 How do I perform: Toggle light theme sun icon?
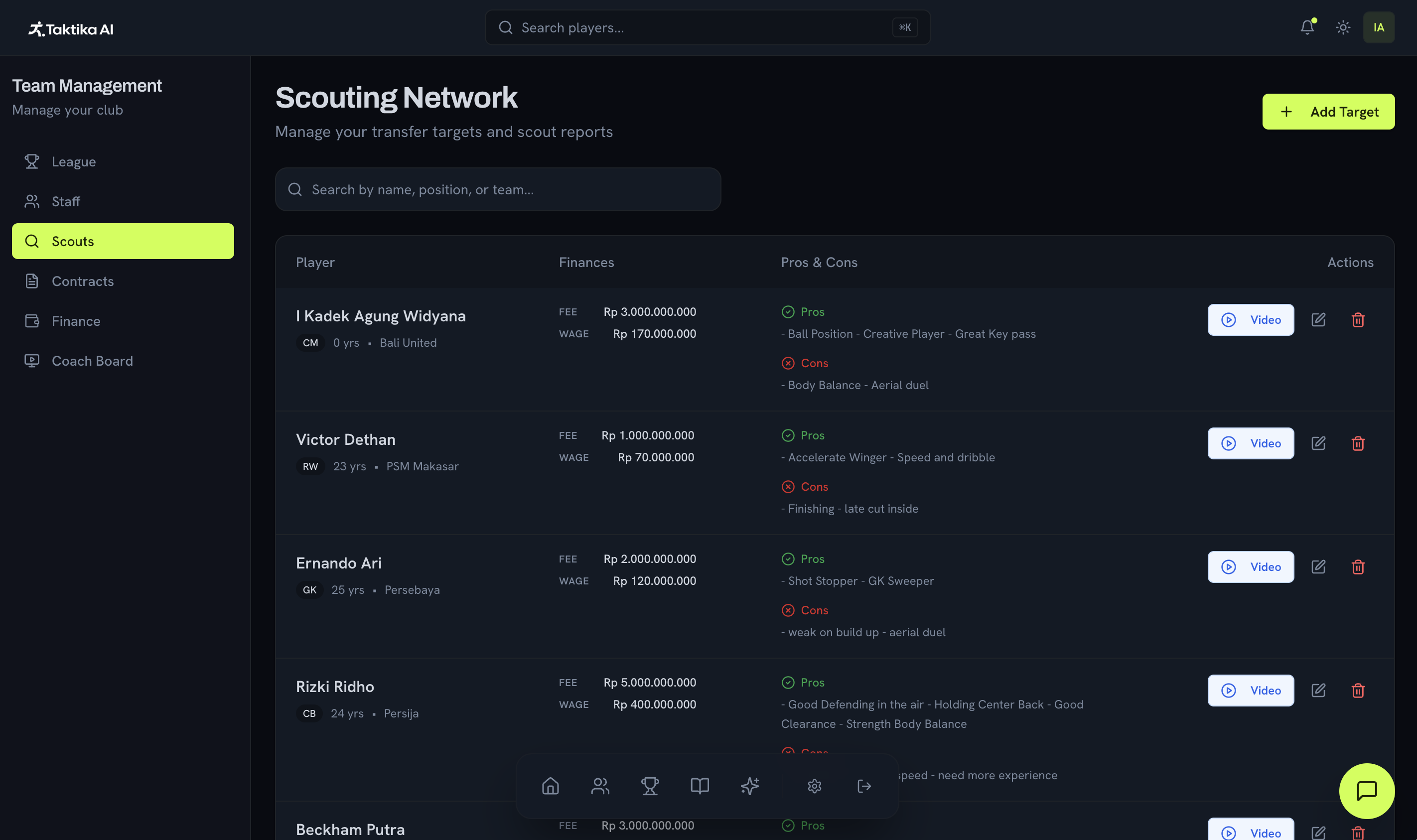[1343, 27]
